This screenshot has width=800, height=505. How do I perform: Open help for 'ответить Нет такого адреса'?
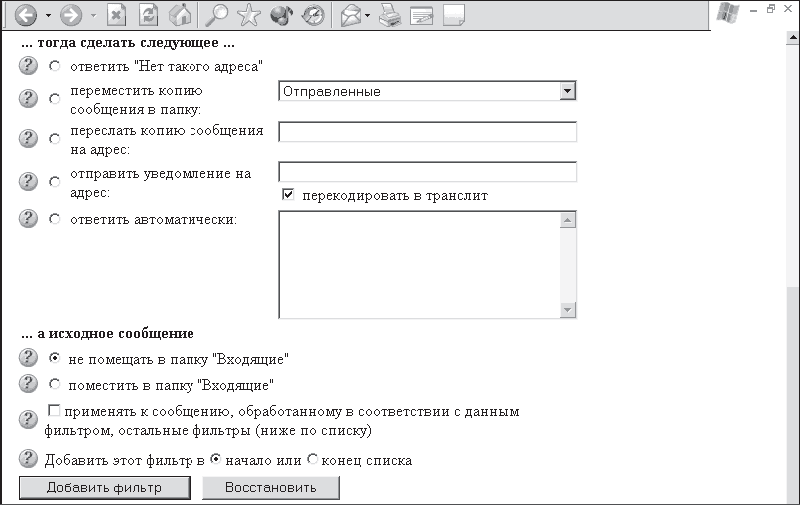point(28,66)
